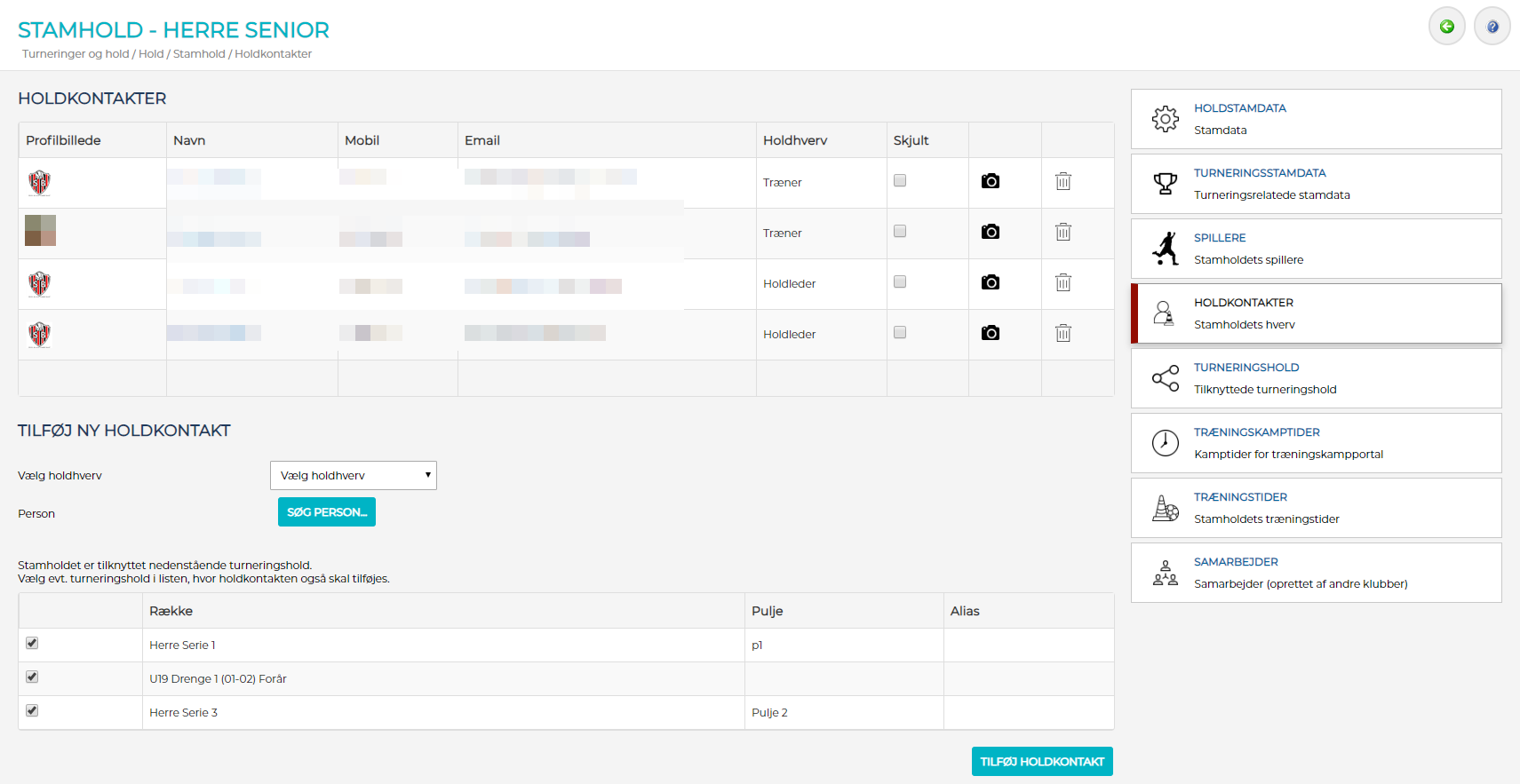
Task: Uncheck the U19 Drenge 1 checkbox
Action: point(32,677)
